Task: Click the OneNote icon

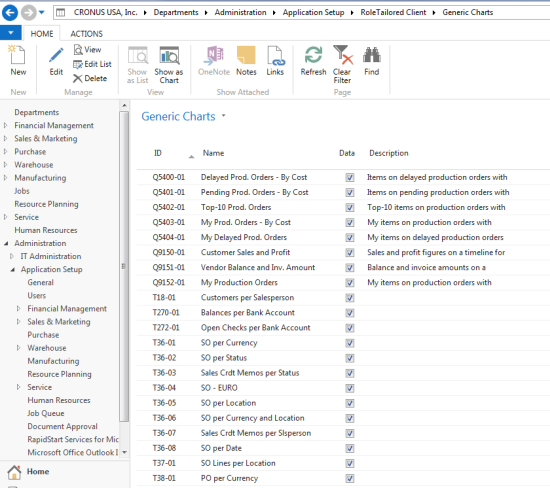Action: (214, 55)
